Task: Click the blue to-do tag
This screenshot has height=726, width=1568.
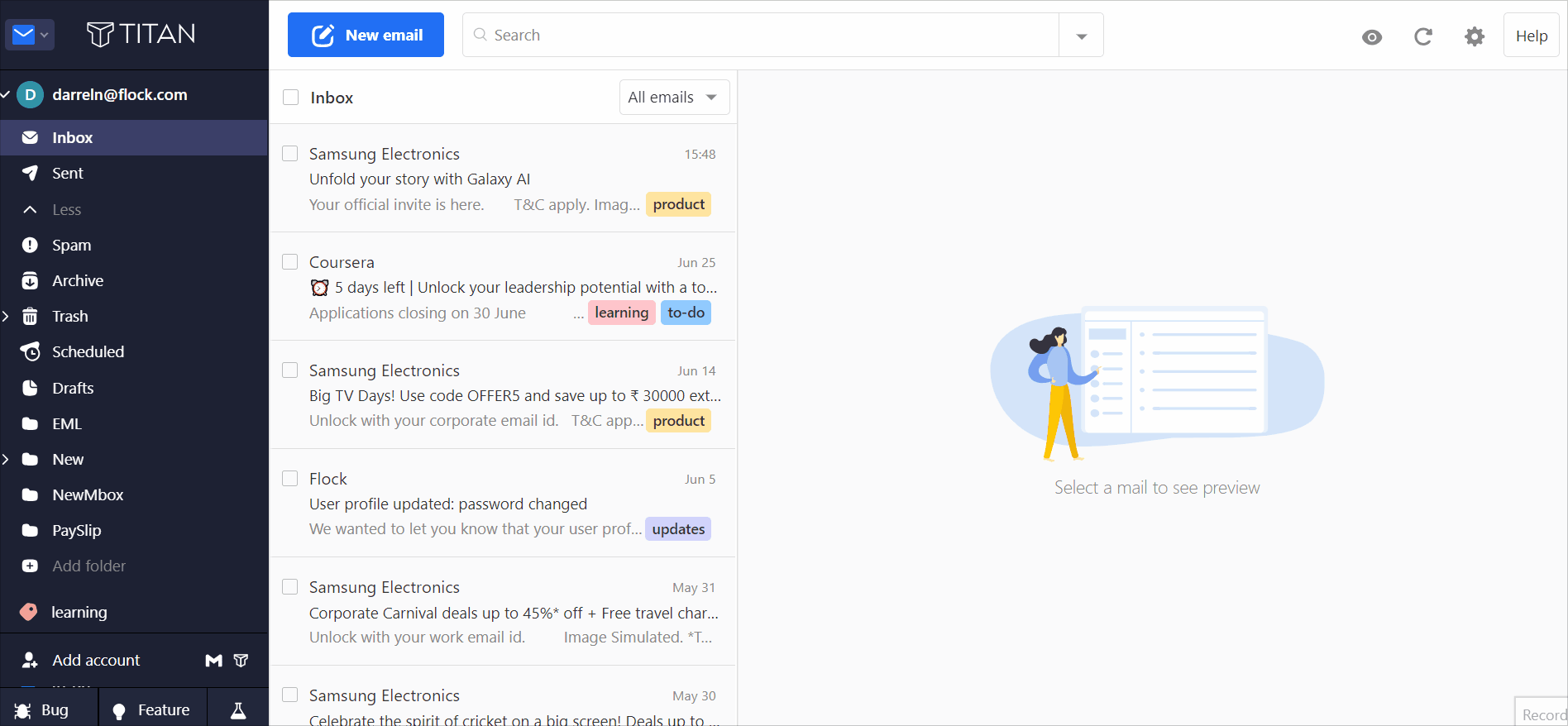Action: coord(686,313)
